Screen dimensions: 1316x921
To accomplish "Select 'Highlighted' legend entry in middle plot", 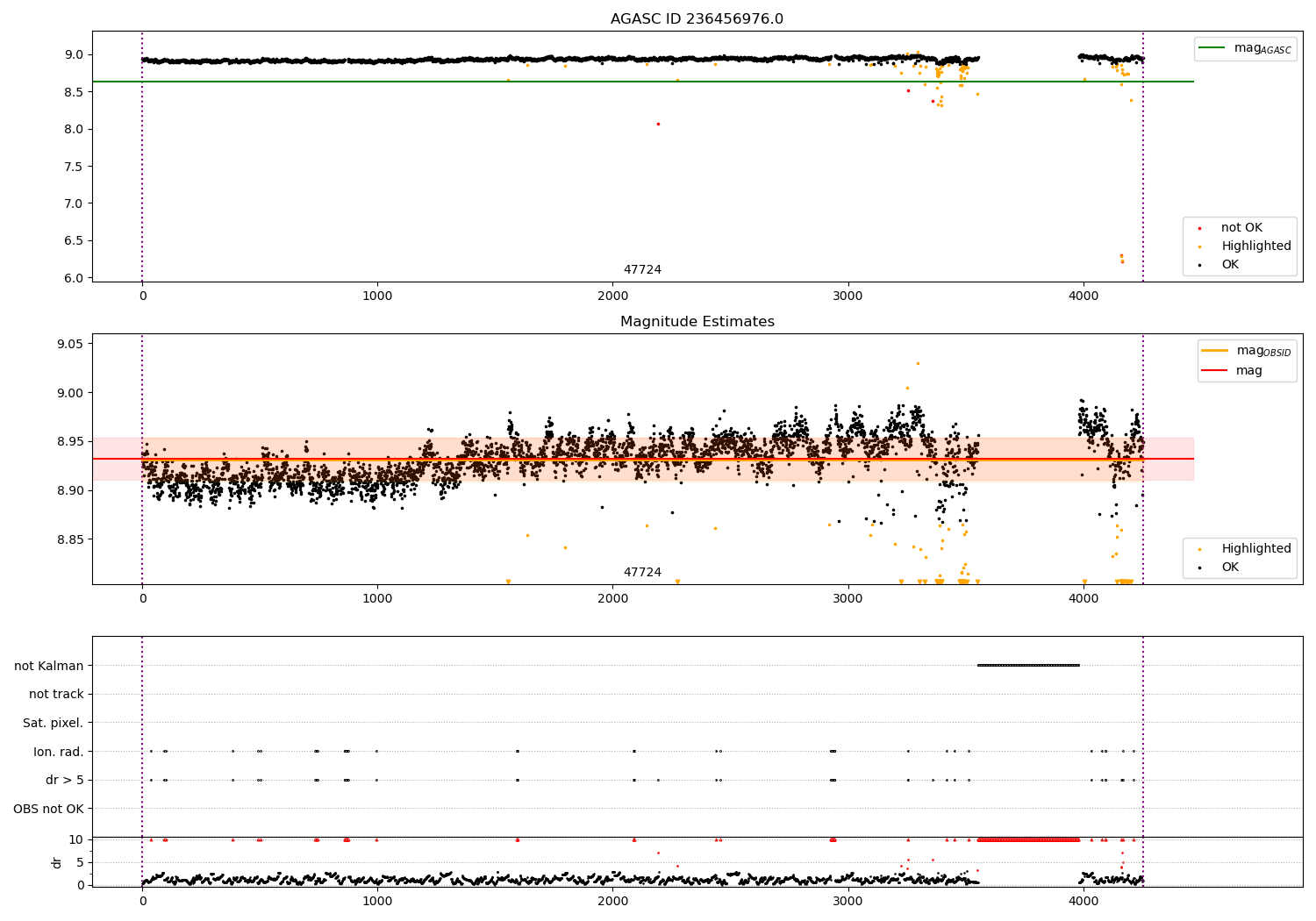I will coord(1255,549).
